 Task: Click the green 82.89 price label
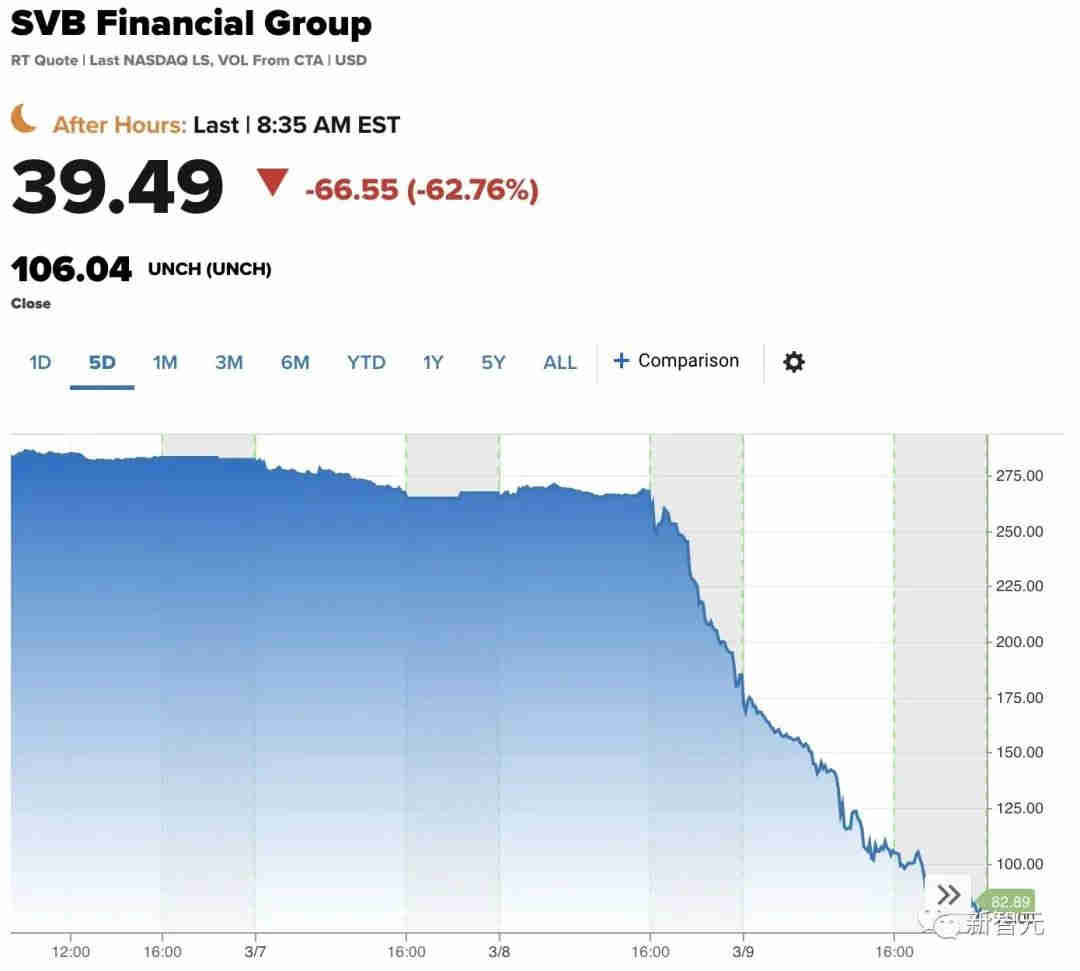[x=1008, y=902]
